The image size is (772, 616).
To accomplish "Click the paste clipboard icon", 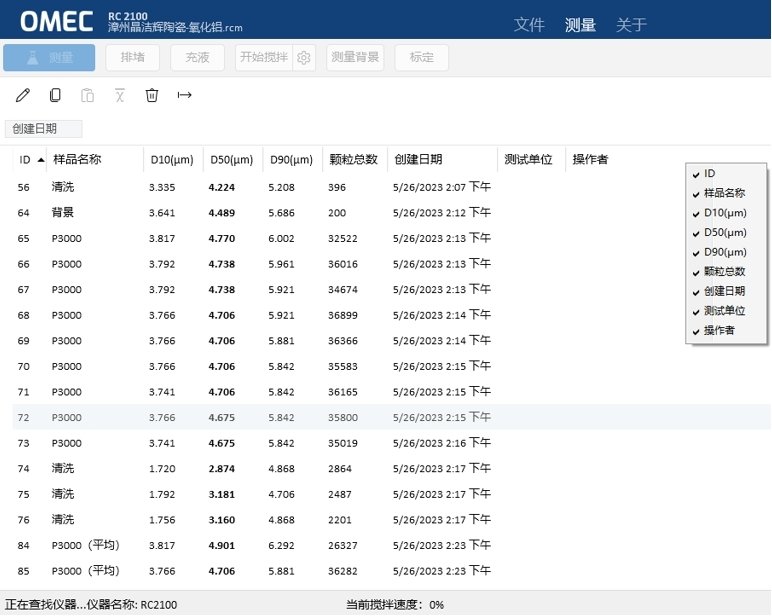I will point(88,95).
